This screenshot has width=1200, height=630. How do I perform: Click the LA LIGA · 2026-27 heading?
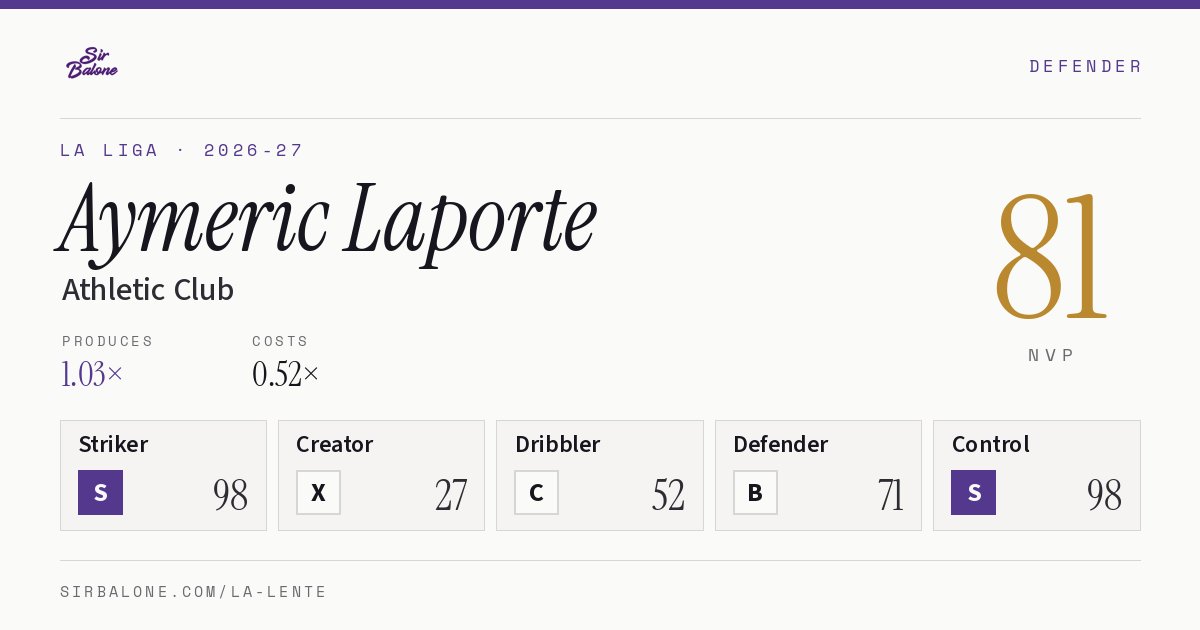pos(181,150)
